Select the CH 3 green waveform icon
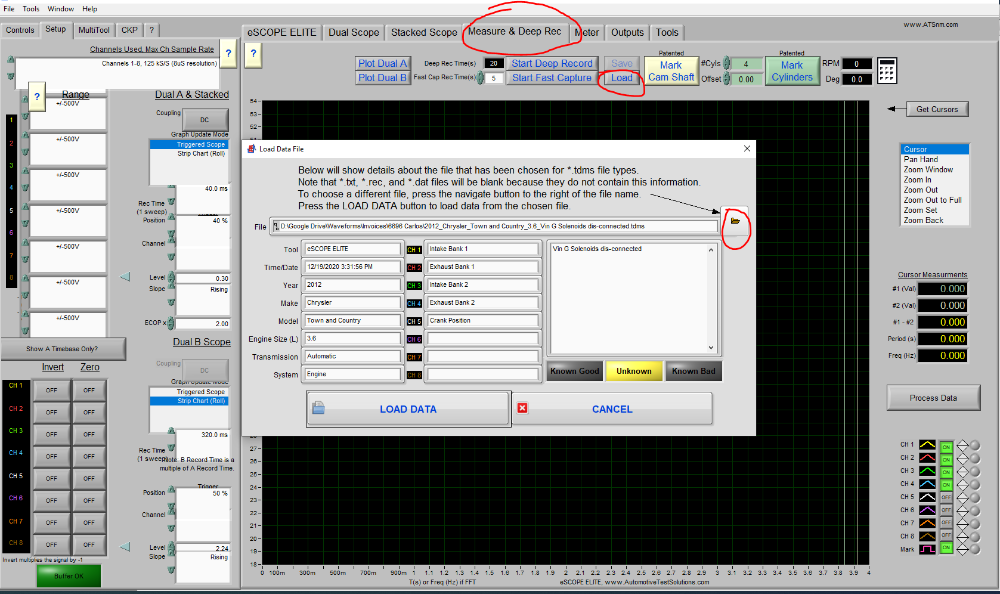This screenshot has width=1000, height=594. [x=927, y=471]
